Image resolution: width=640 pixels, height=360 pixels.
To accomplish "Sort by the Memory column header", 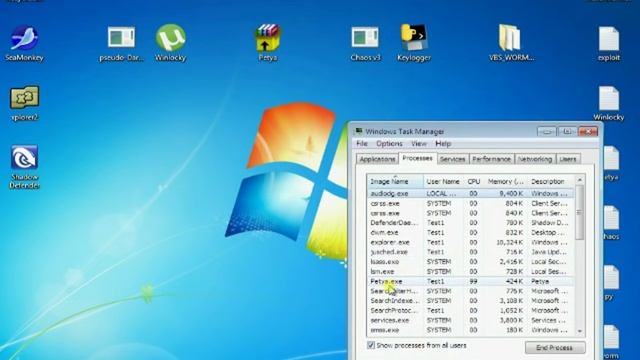I will 505,181.
